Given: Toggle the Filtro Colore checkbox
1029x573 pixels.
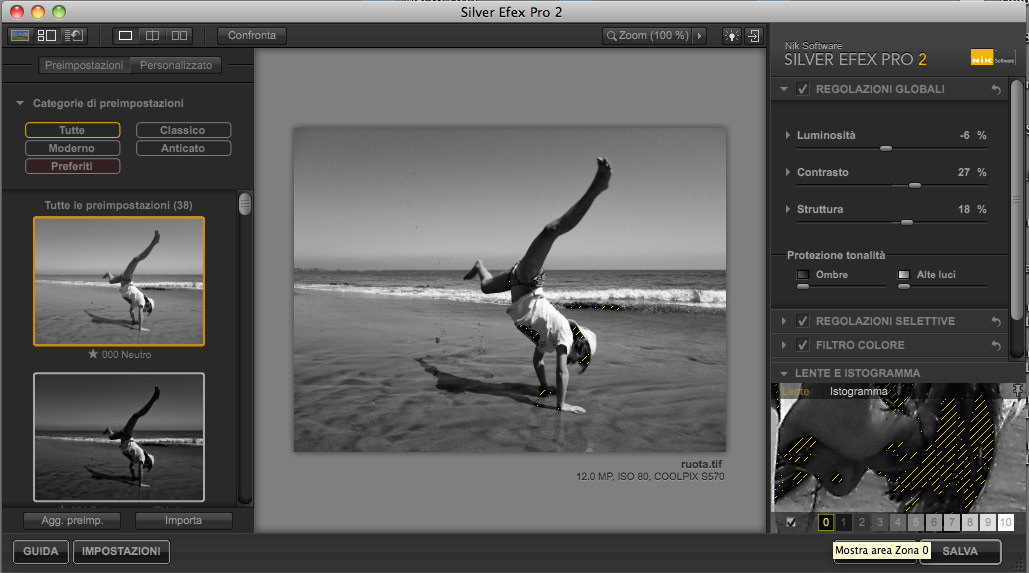Looking at the screenshot, I should pyautogui.click(x=802, y=345).
